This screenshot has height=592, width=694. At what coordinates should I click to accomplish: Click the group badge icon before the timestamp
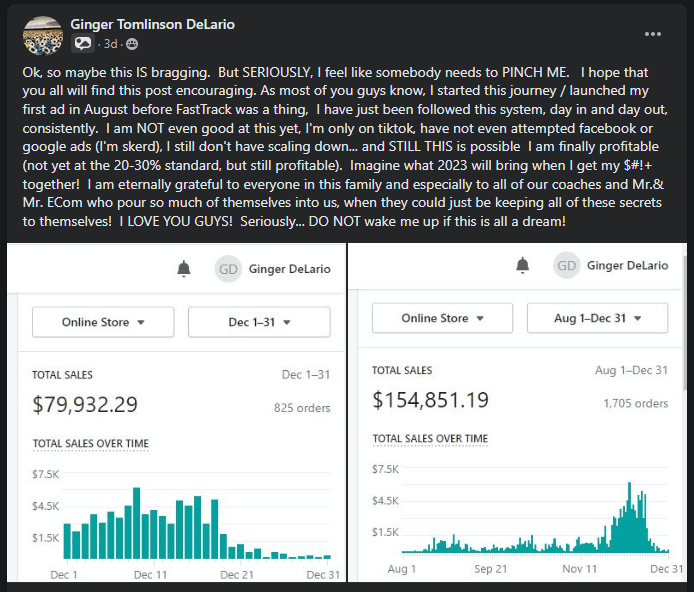click(x=83, y=44)
